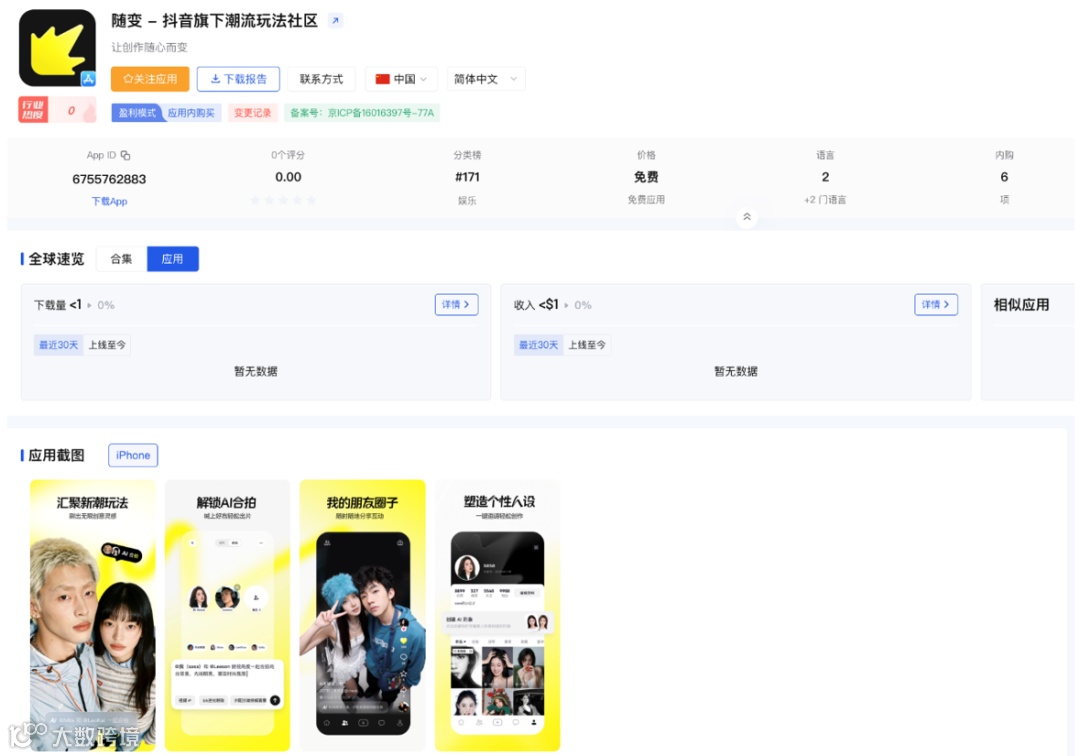Open the 中国 country dropdown

point(401,79)
